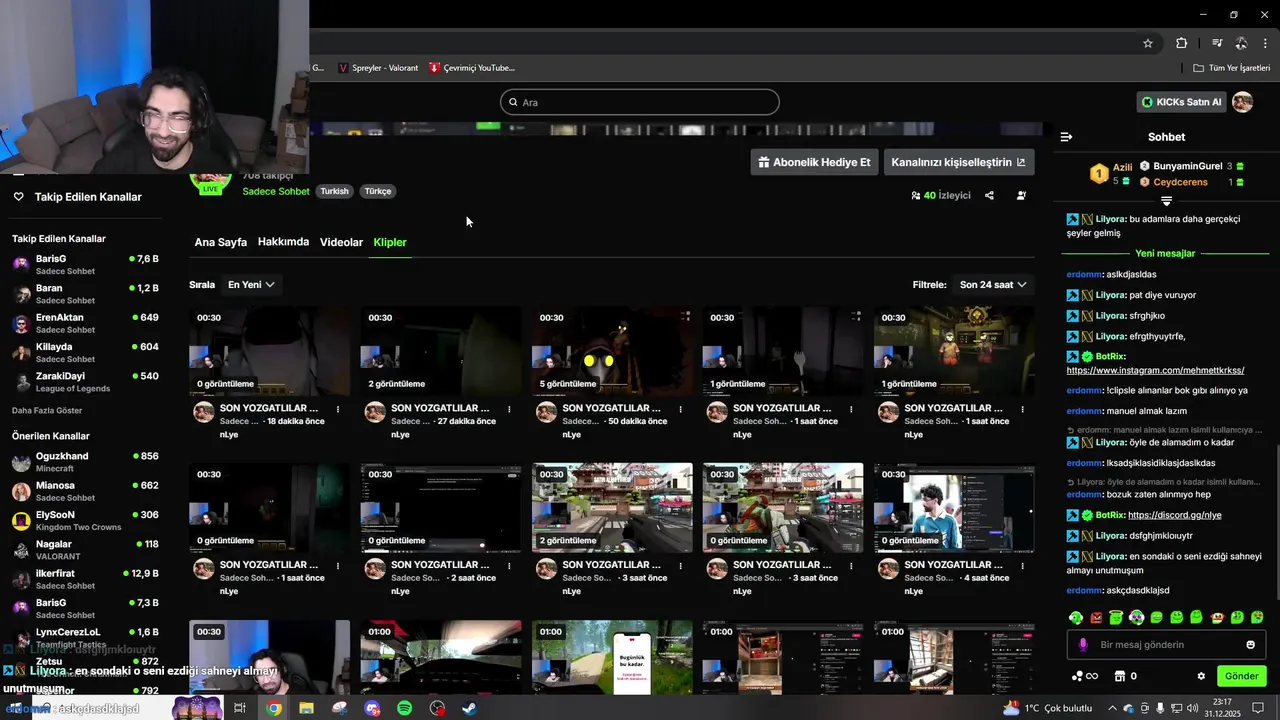Image resolution: width=1280 pixels, height=720 pixels.
Task: Click Kanalınızı kişiselleştirin button
Action: pyautogui.click(x=958, y=162)
